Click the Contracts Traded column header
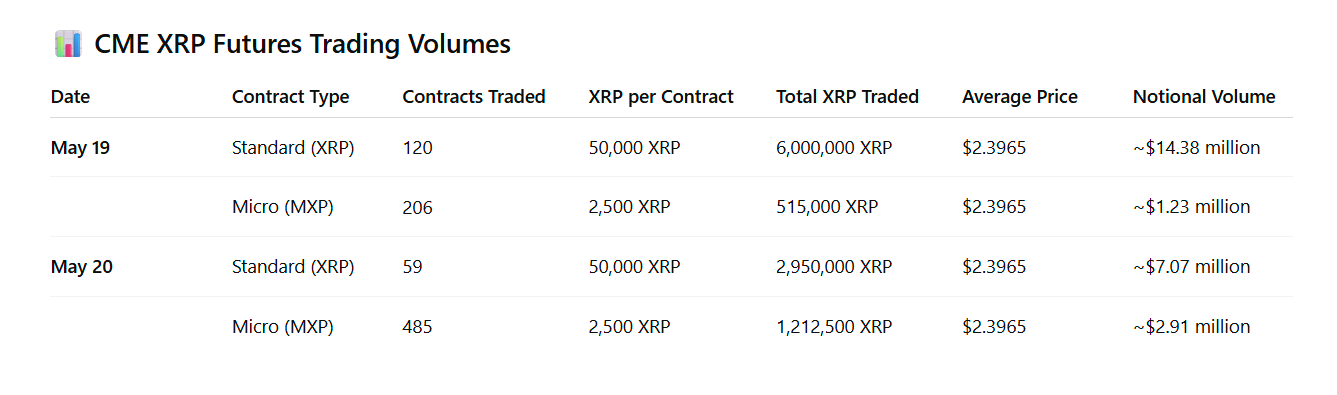The height and width of the screenshot is (395, 1337). point(474,97)
